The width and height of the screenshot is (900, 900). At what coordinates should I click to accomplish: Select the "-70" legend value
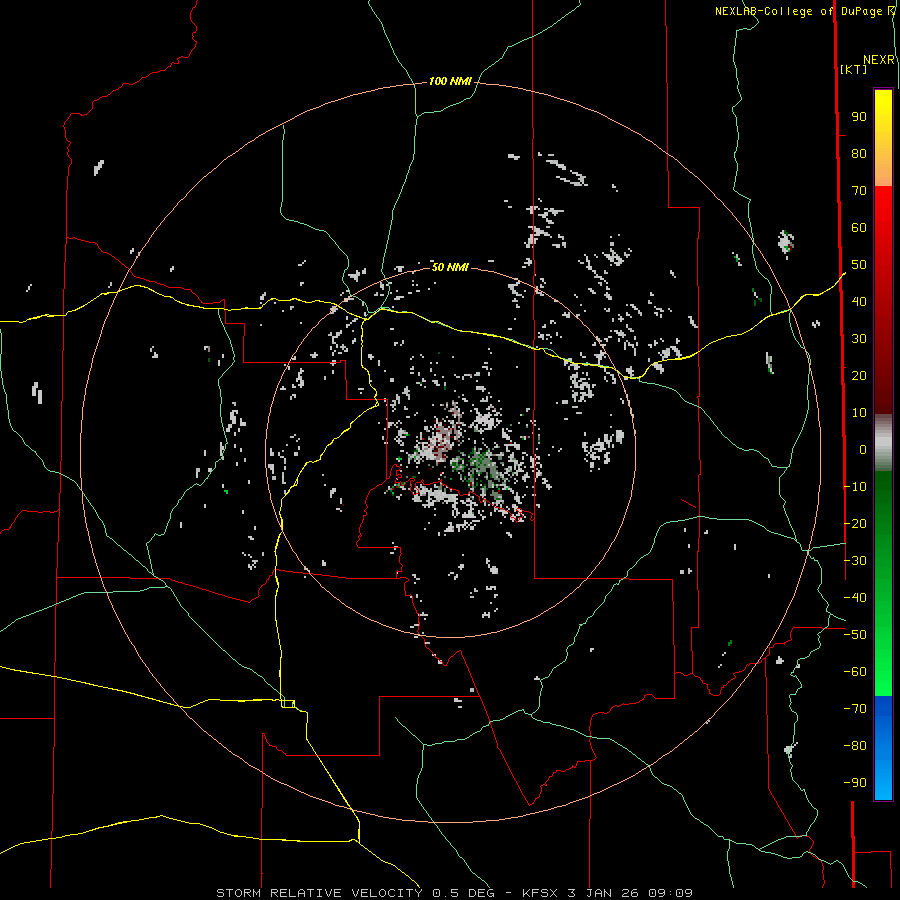point(855,709)
